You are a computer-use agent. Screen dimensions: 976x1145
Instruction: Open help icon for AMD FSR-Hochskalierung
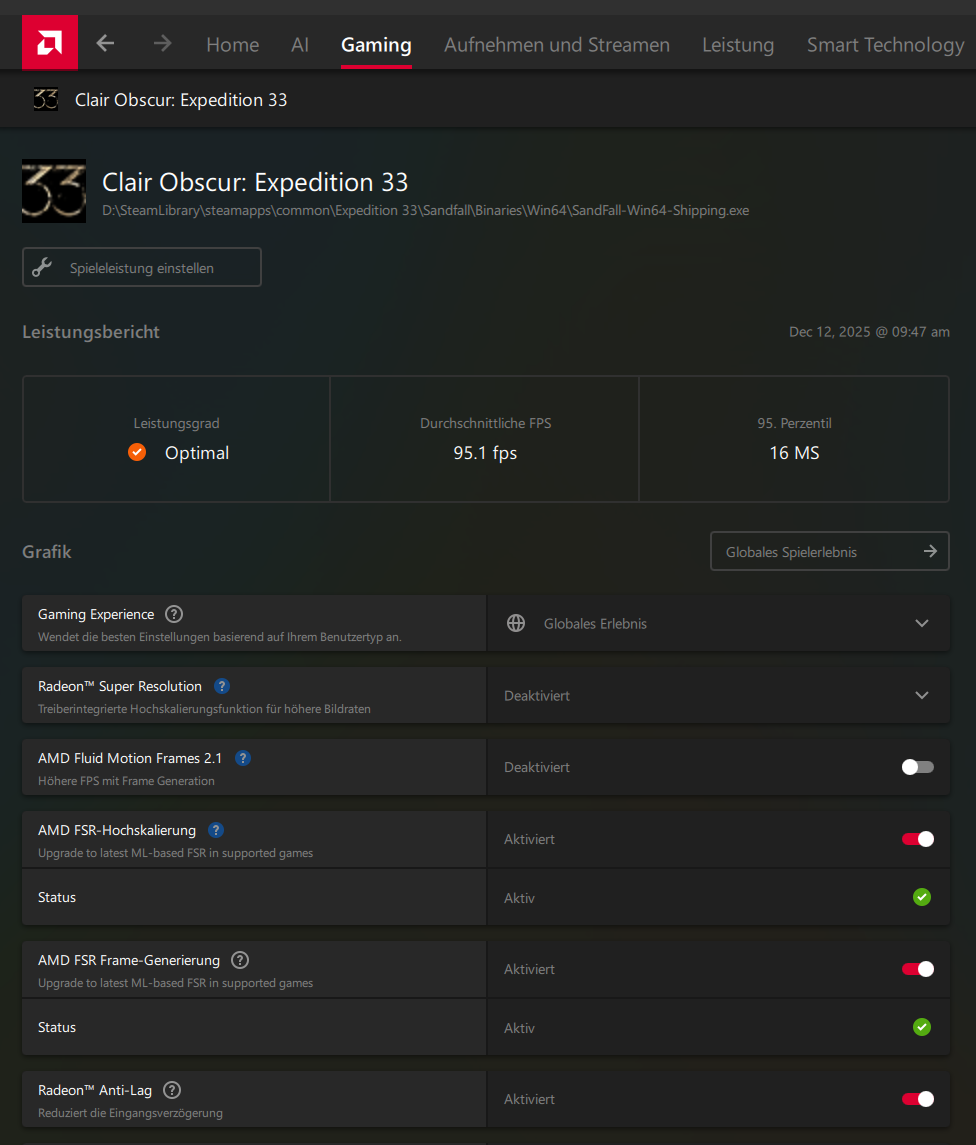point(216,830)
